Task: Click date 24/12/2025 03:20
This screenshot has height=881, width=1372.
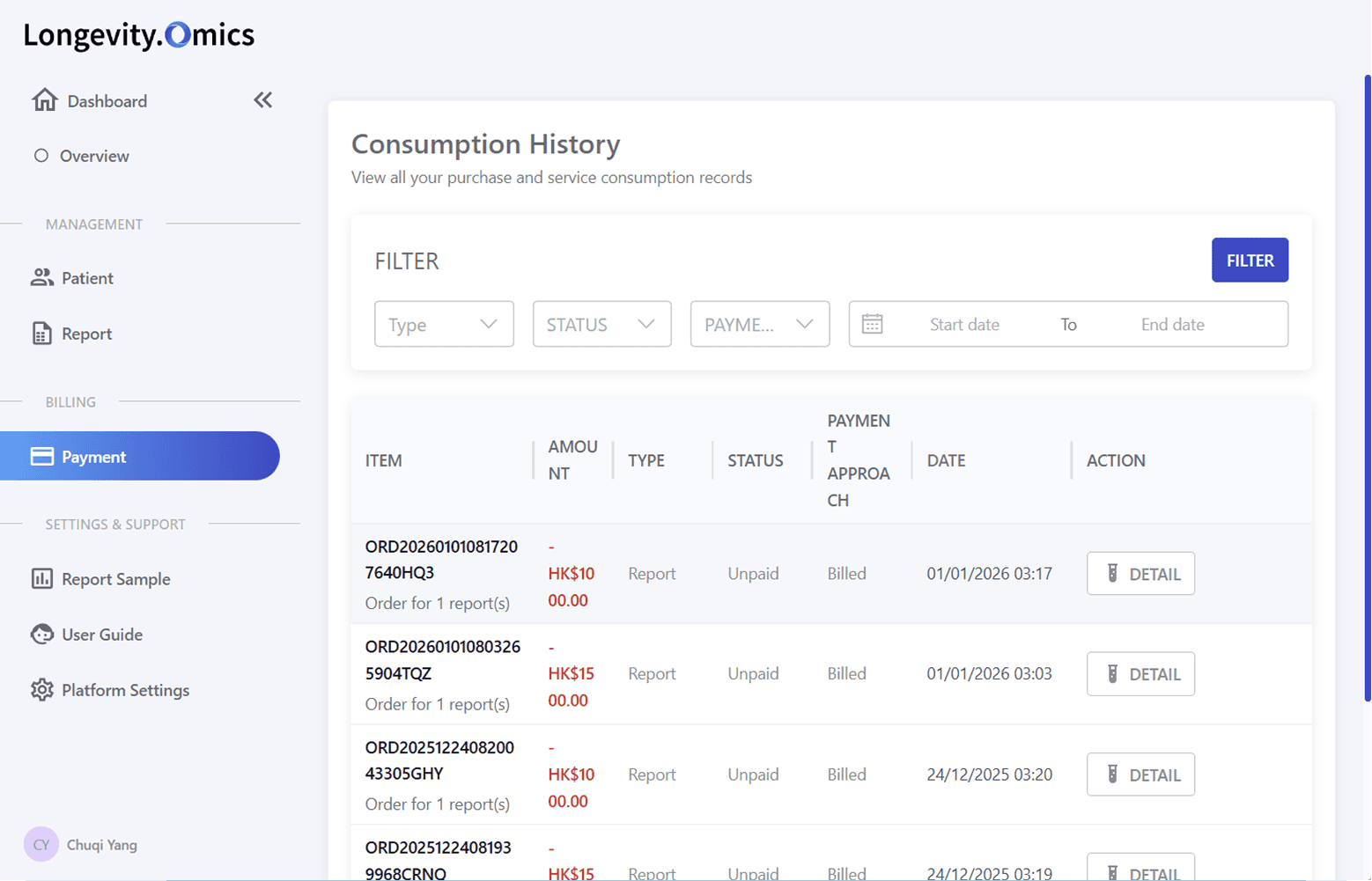Action: tap(989, 775)
